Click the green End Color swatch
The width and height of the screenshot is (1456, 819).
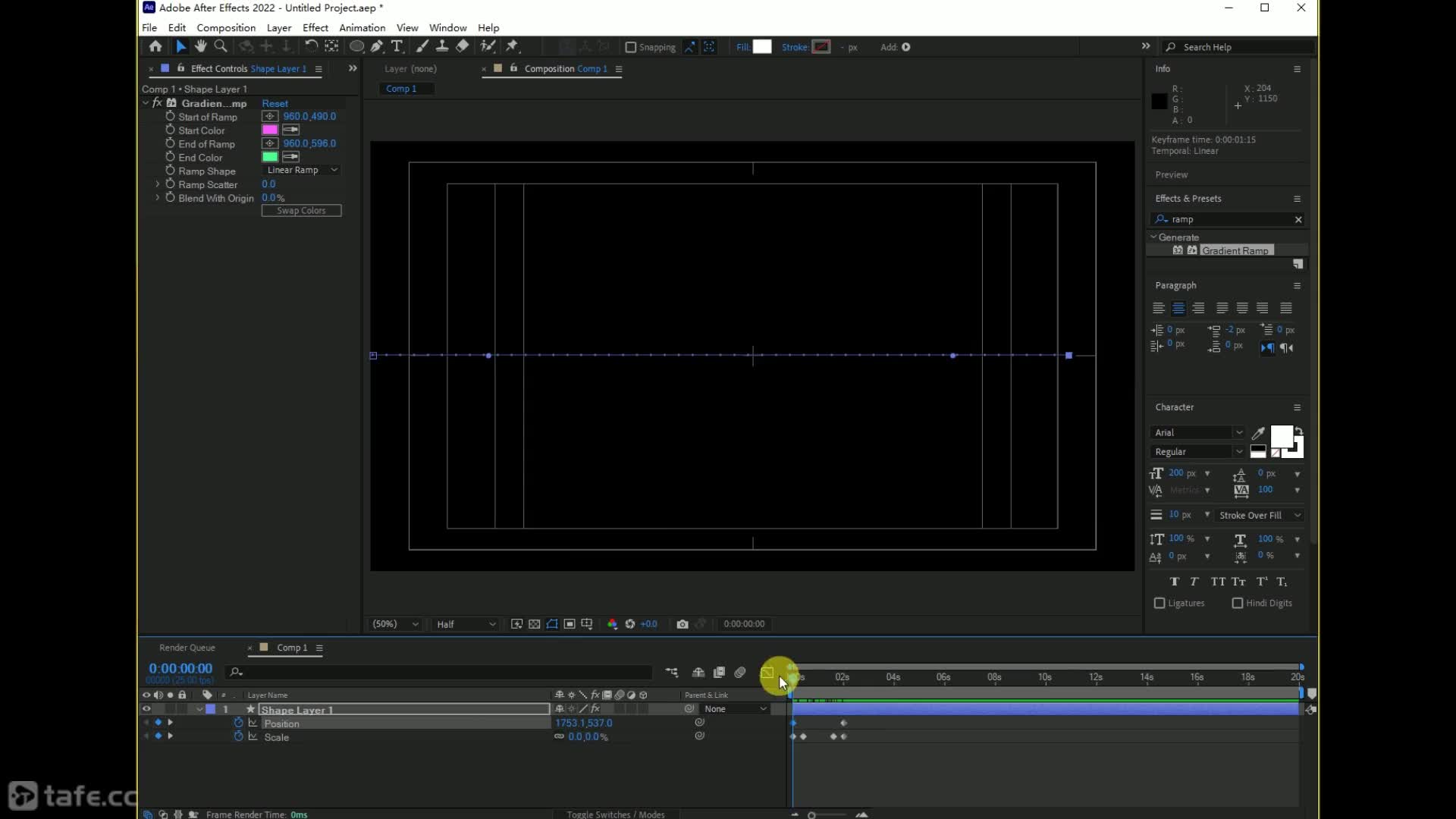[270, 158]
